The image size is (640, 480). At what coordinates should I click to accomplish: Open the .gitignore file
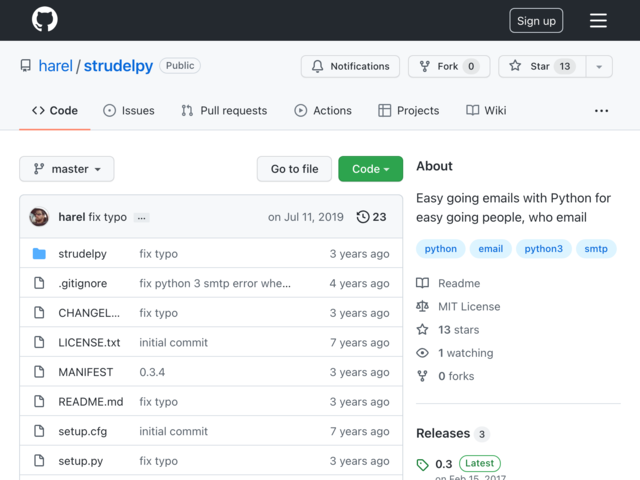click(x=83, y=283)
